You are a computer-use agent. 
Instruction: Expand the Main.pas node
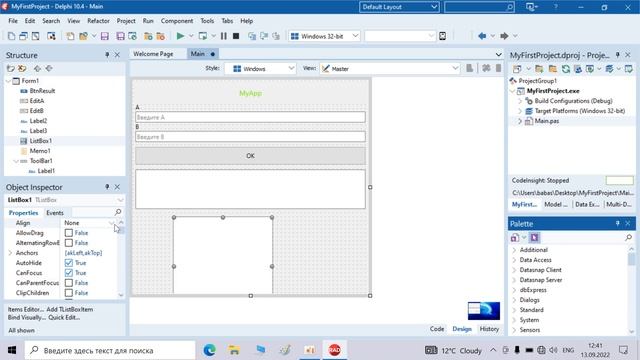tap(520, 121)
